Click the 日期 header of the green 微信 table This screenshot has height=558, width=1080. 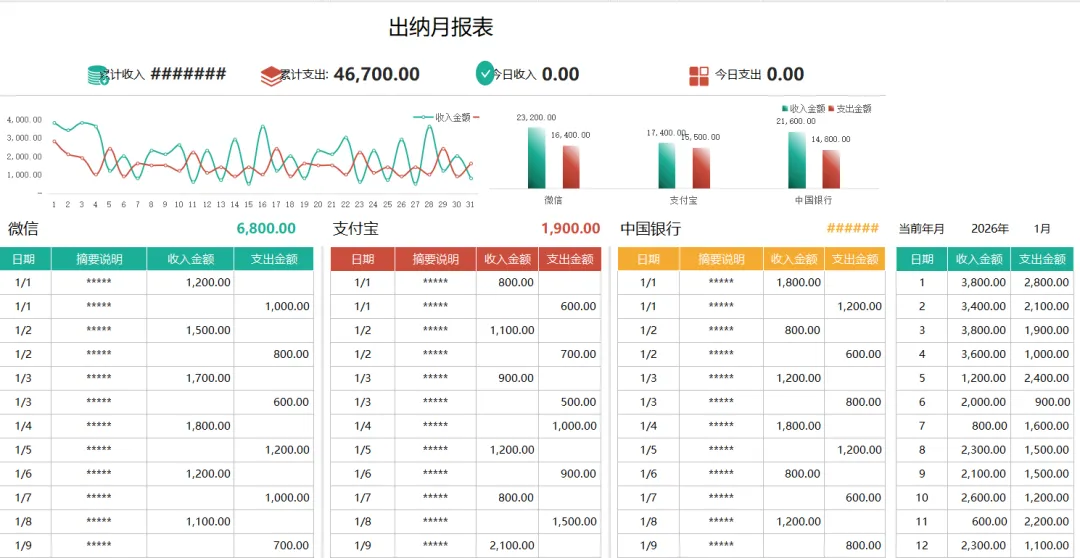(25, 259)
